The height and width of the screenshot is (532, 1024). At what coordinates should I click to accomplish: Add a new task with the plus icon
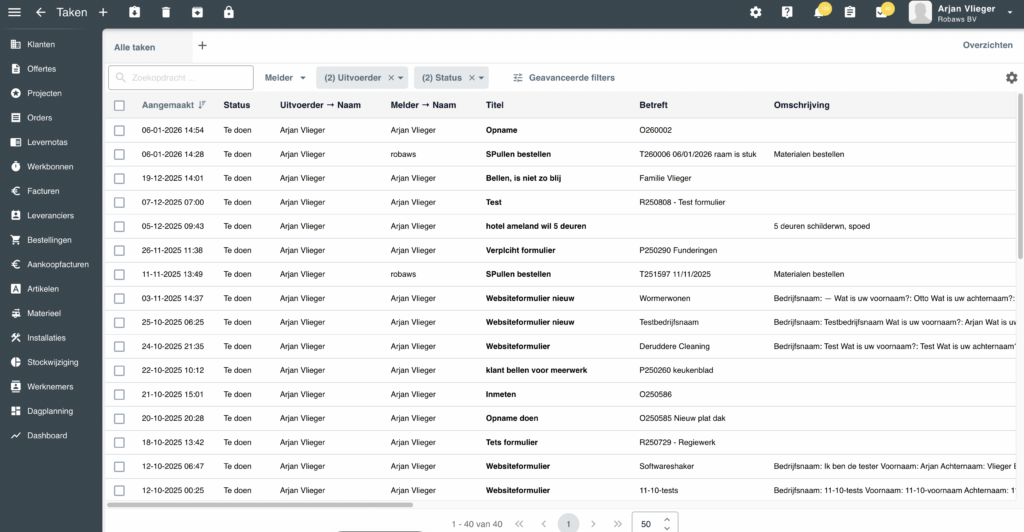[103, 12]
